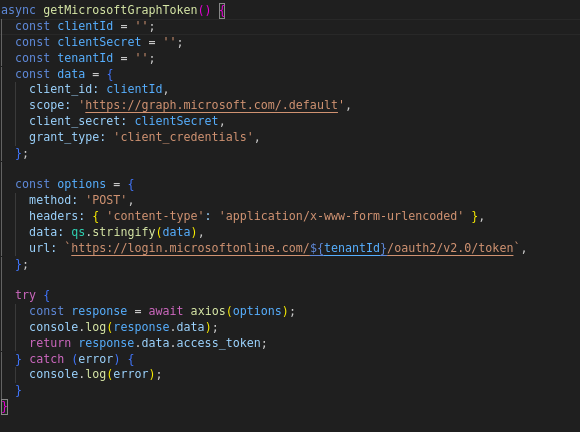The image size is (580, 432).
Task: Click the 'const options' variable name
Action: (81, 184)
